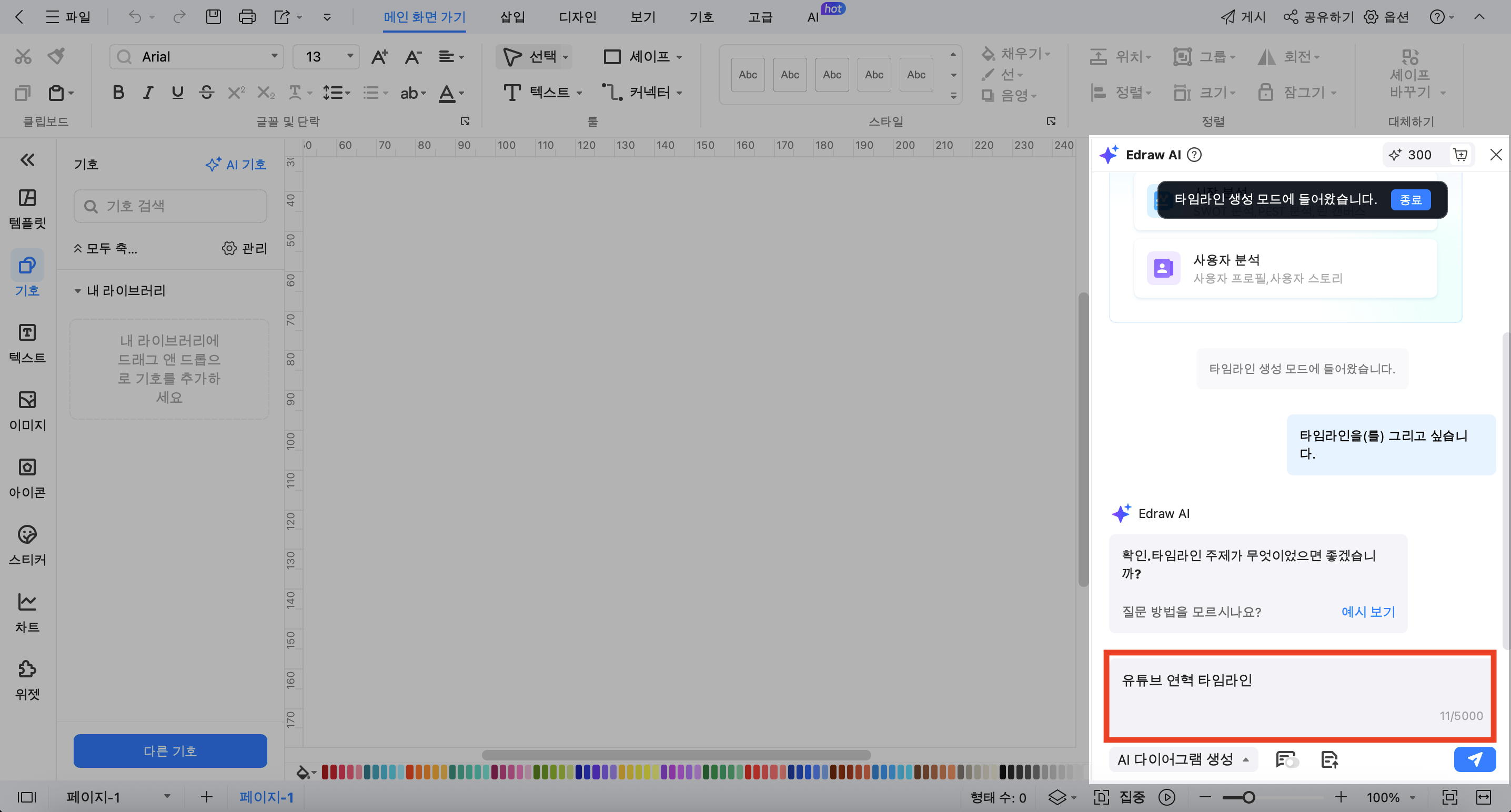Click the fit-to-page icon in status bar
The height and width of the screenshot is (812, 1511).
pyautogui.click(x=1450, y=797)
